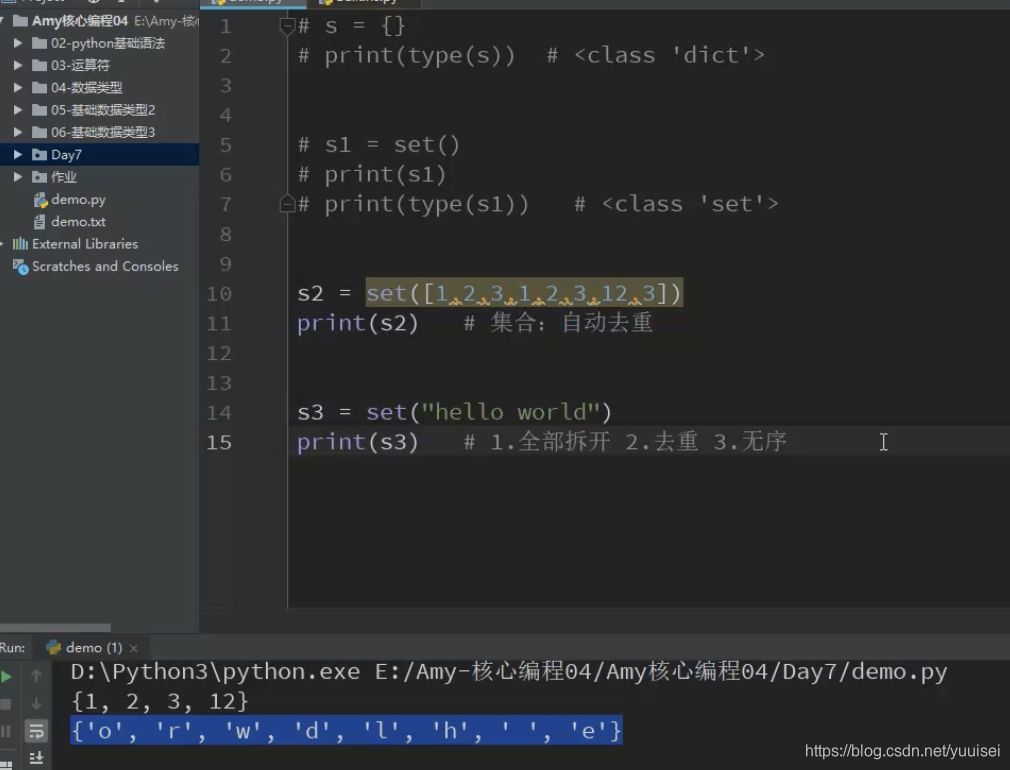Select the 05-基础数据类型2 folder label
Viewport: 1010px width, 770px height.
103,110
